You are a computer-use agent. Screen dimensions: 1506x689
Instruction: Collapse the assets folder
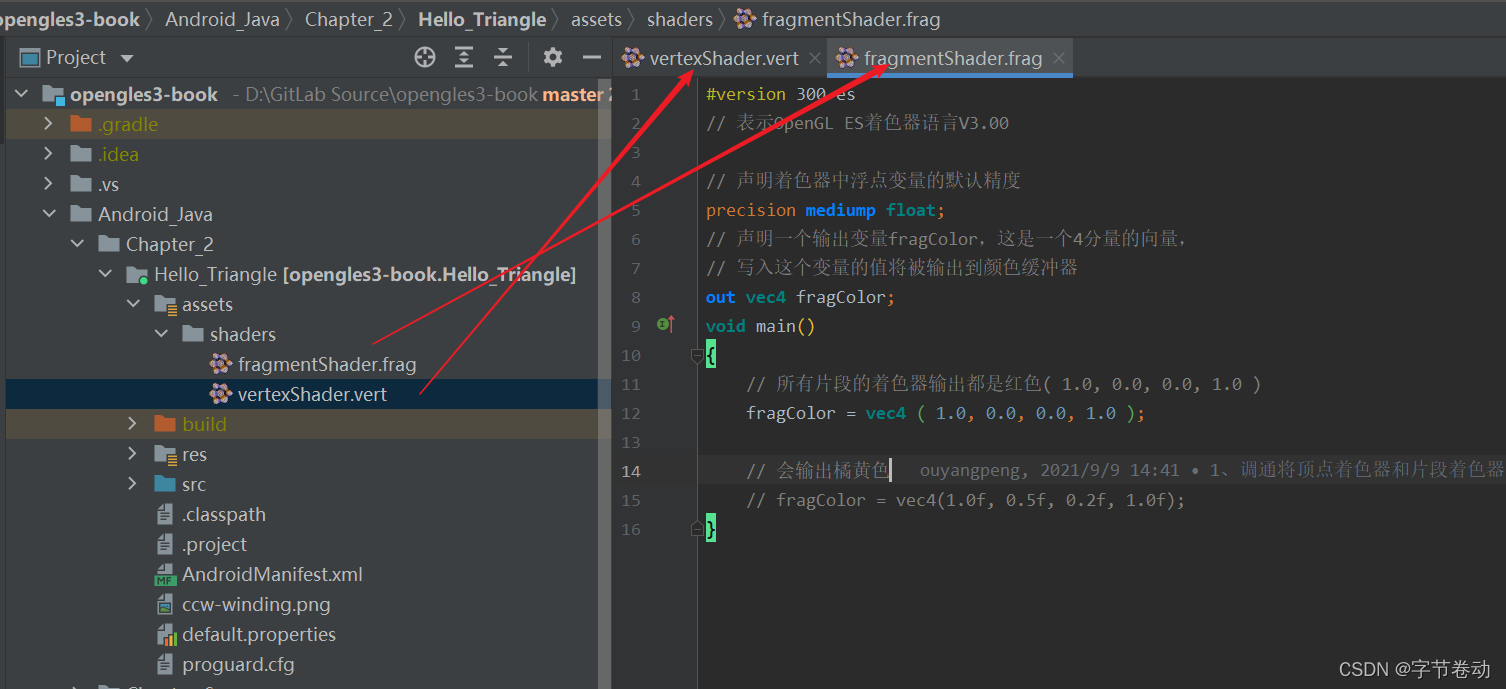(133, 304)
